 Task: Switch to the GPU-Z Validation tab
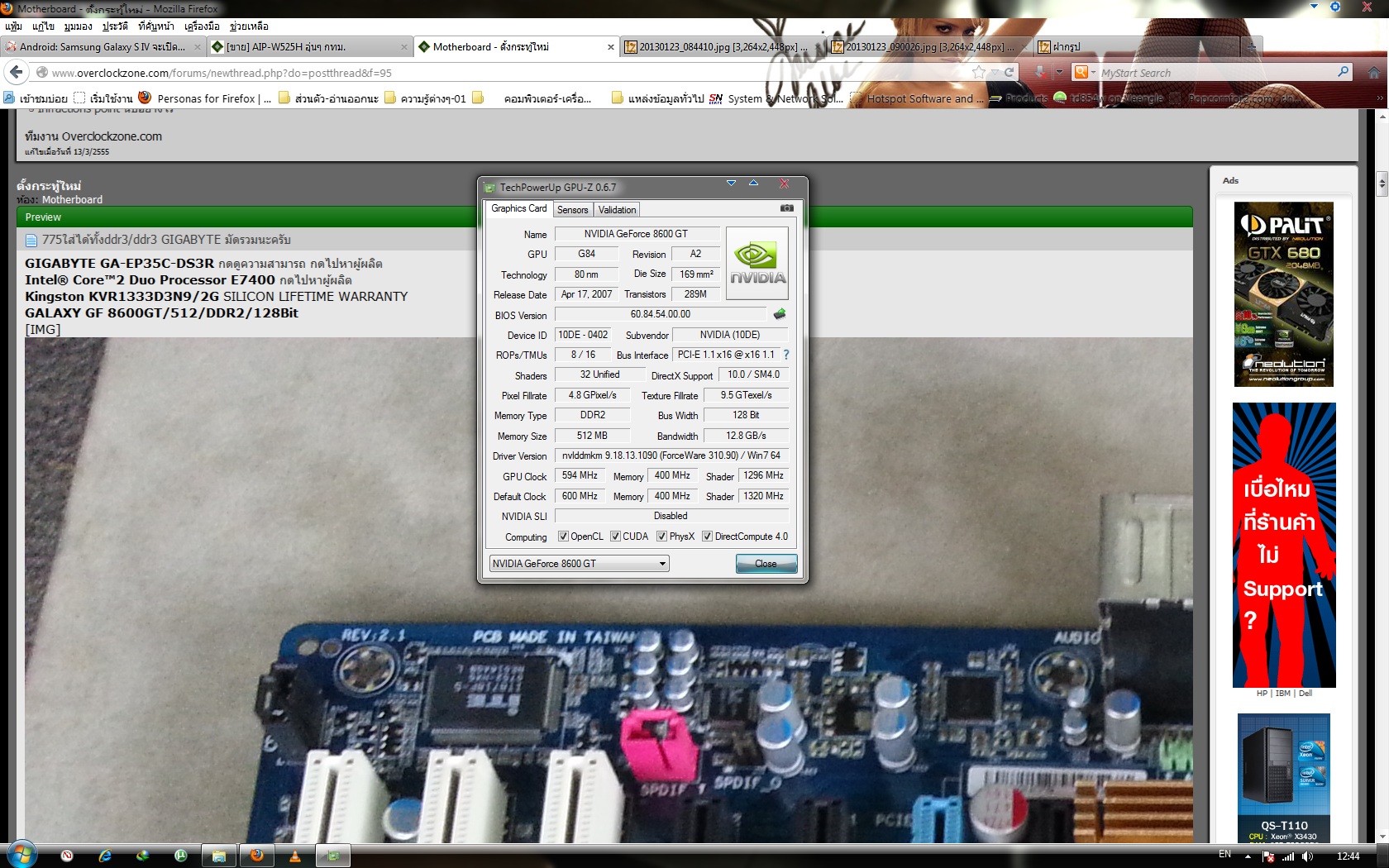[617, 210]
